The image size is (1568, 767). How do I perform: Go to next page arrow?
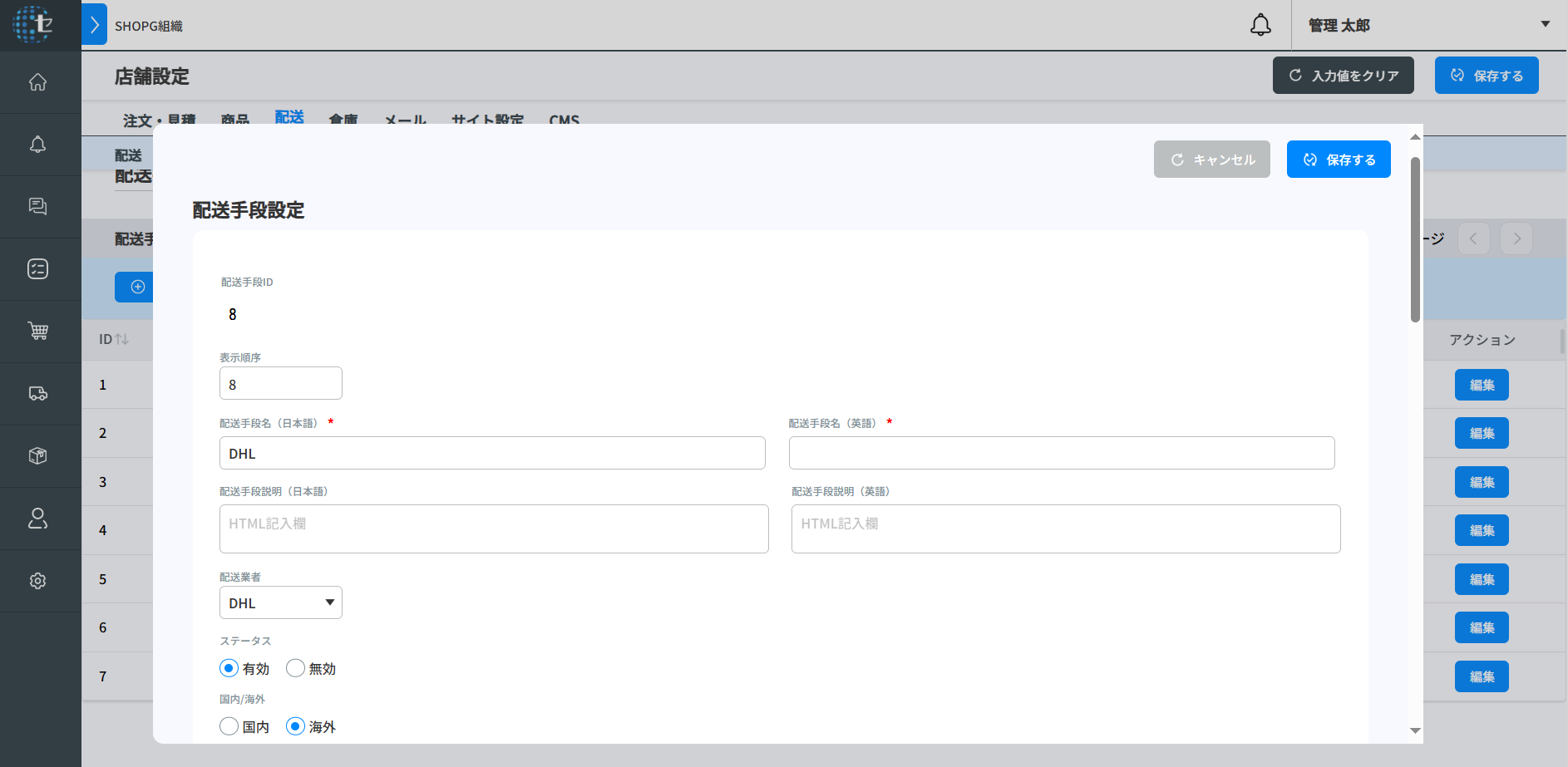tap(1516, 238)
